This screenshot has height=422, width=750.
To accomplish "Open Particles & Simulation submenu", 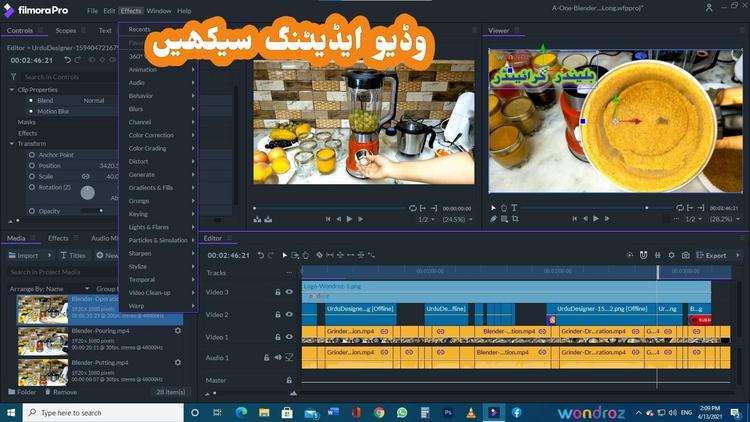I will click(158, 240).
